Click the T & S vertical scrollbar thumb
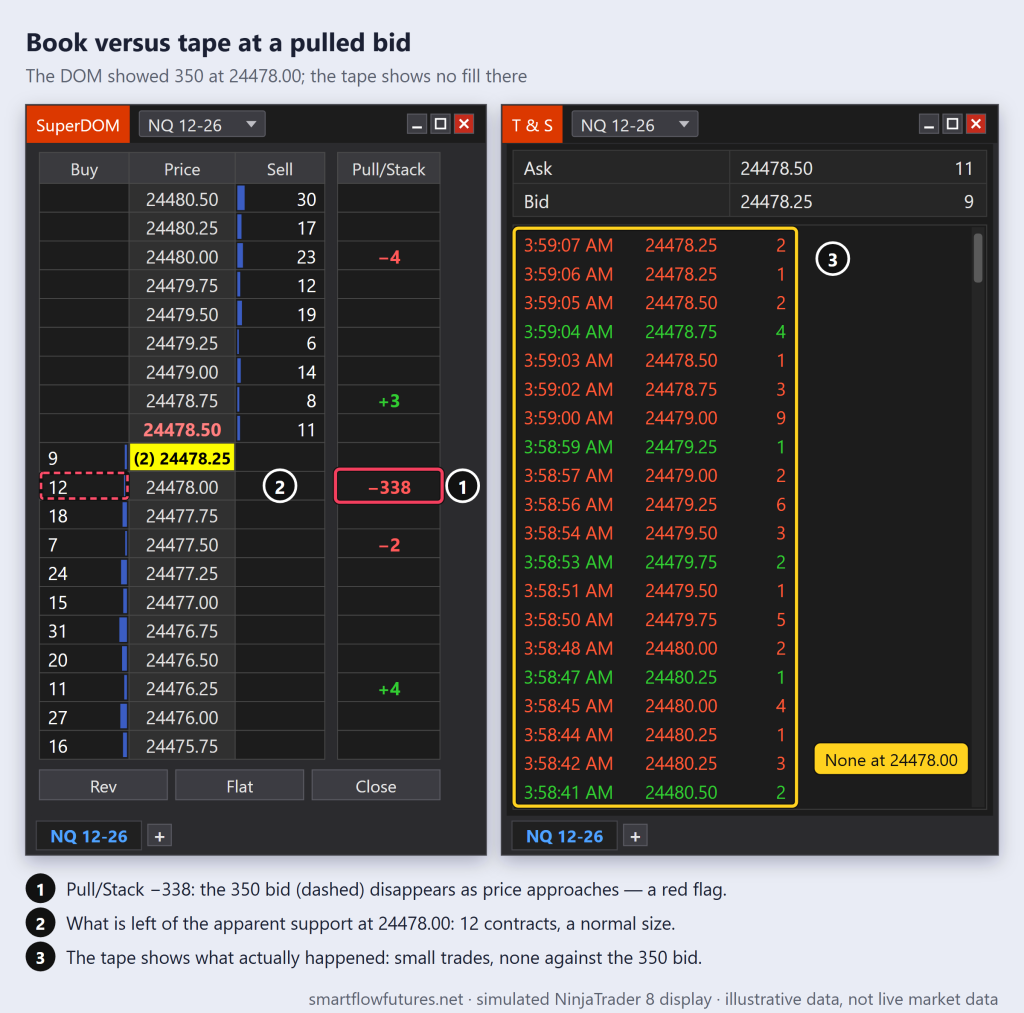The image size is (1024, 1013). [x=978, y=258]
